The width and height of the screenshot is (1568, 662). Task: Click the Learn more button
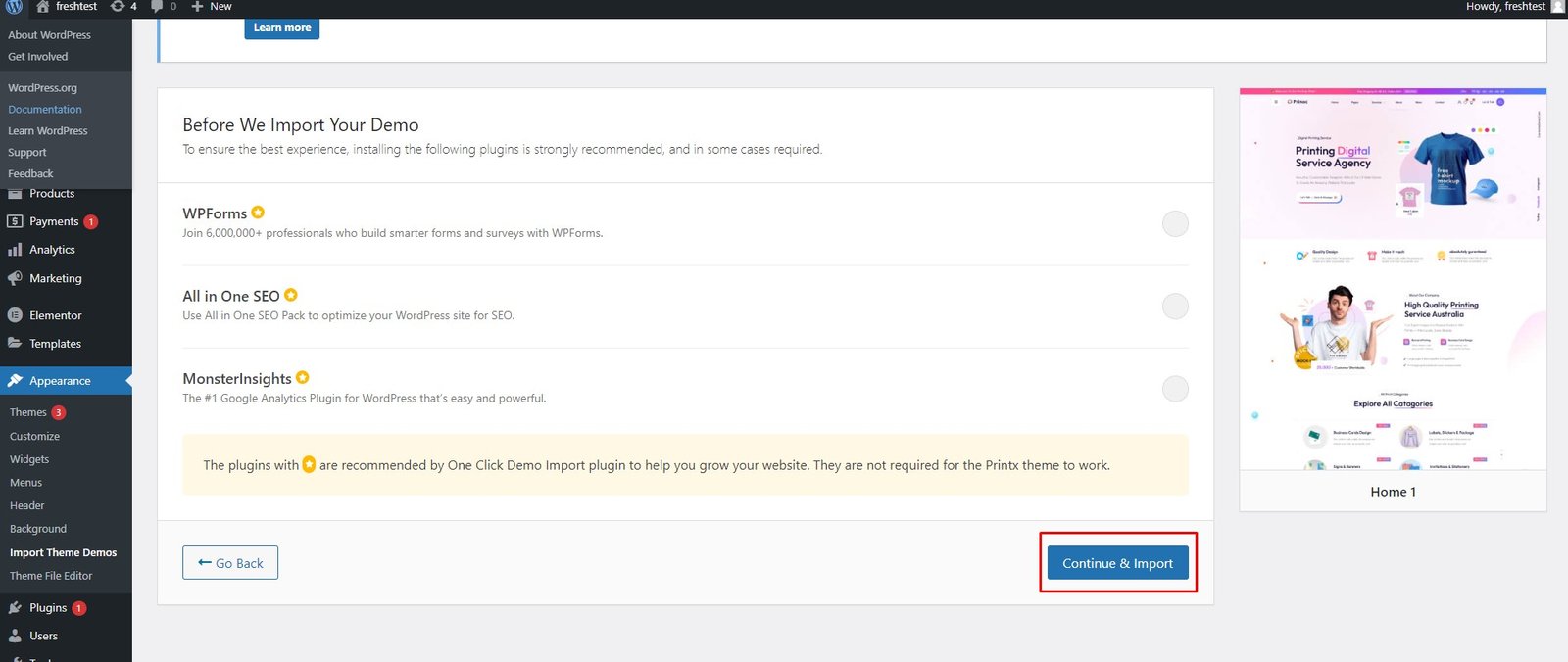(x=282, y=27)
